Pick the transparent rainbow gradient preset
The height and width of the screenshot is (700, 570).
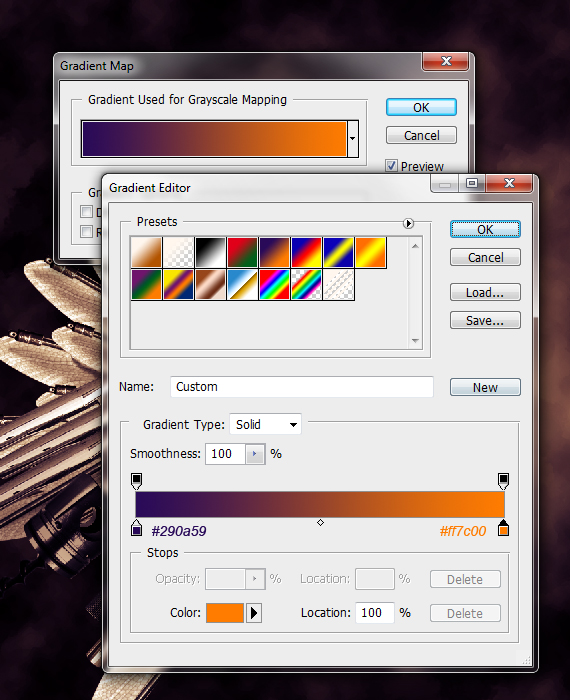[x=306, y=284]
